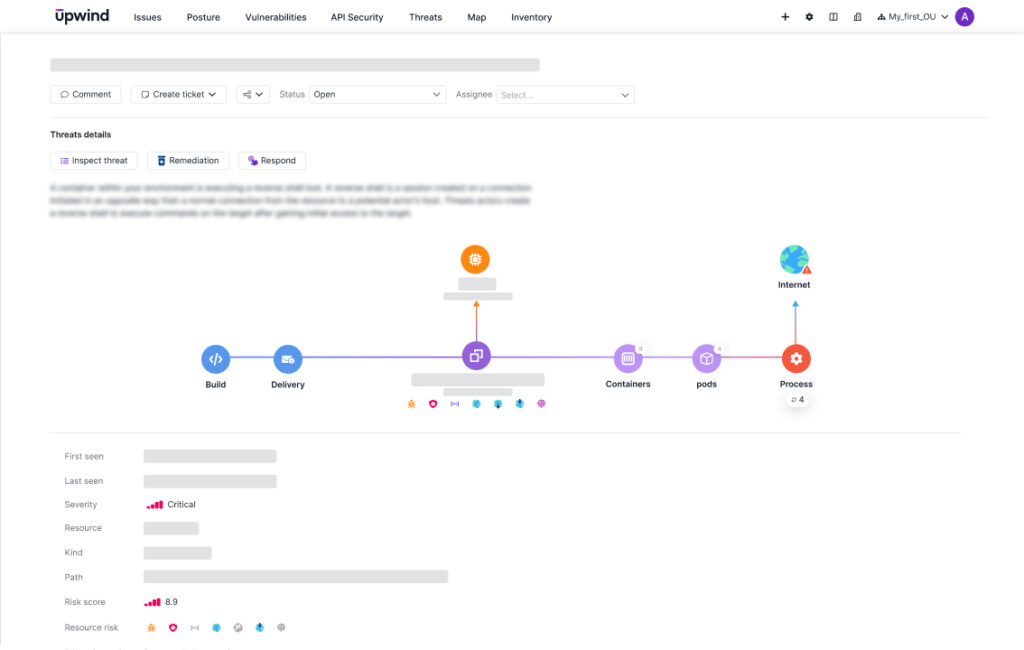Open the Assignee selector
1024x650 pixels.
(x=565, y=94)
